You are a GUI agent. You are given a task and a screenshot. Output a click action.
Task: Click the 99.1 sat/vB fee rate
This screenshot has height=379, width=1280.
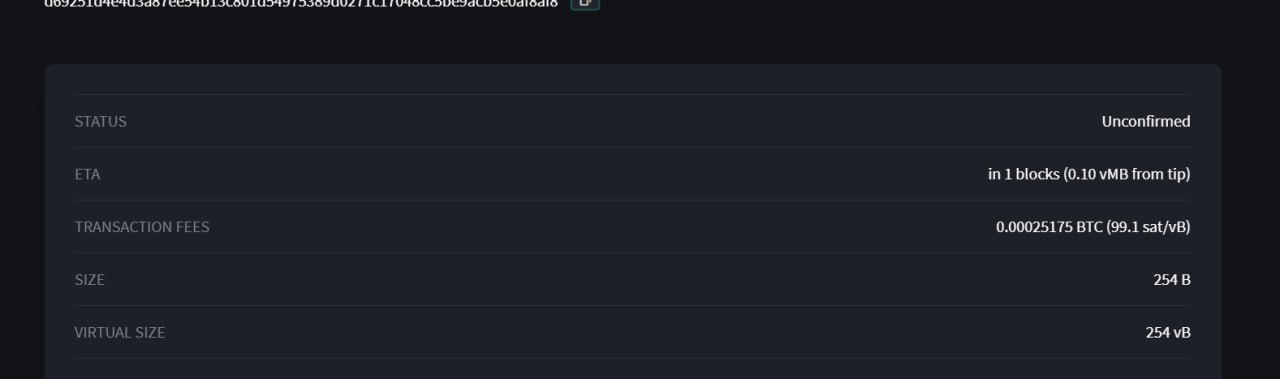pyautogui.click(x=1148, y=227)
